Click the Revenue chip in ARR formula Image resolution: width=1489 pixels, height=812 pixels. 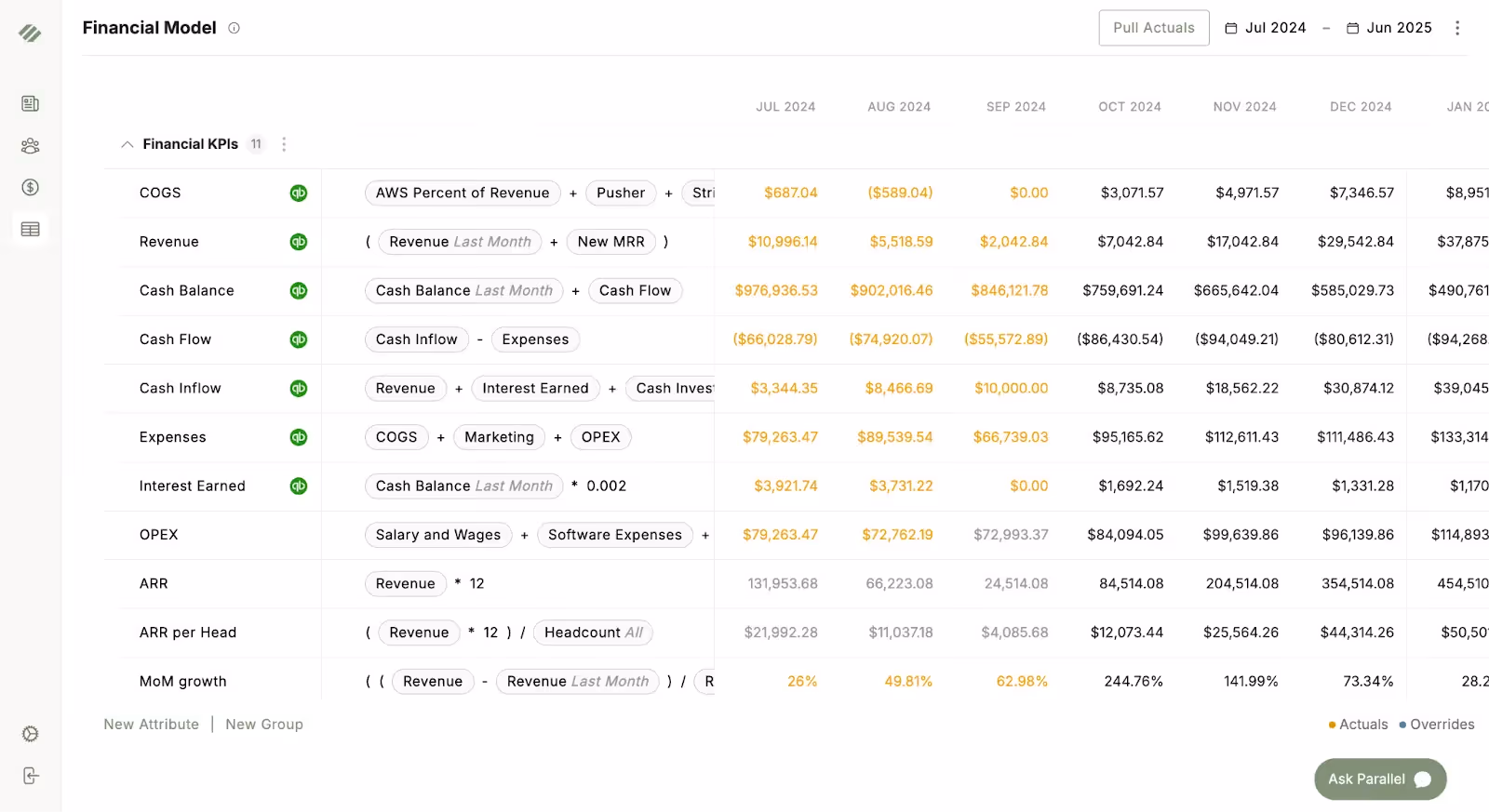point(406,583)
